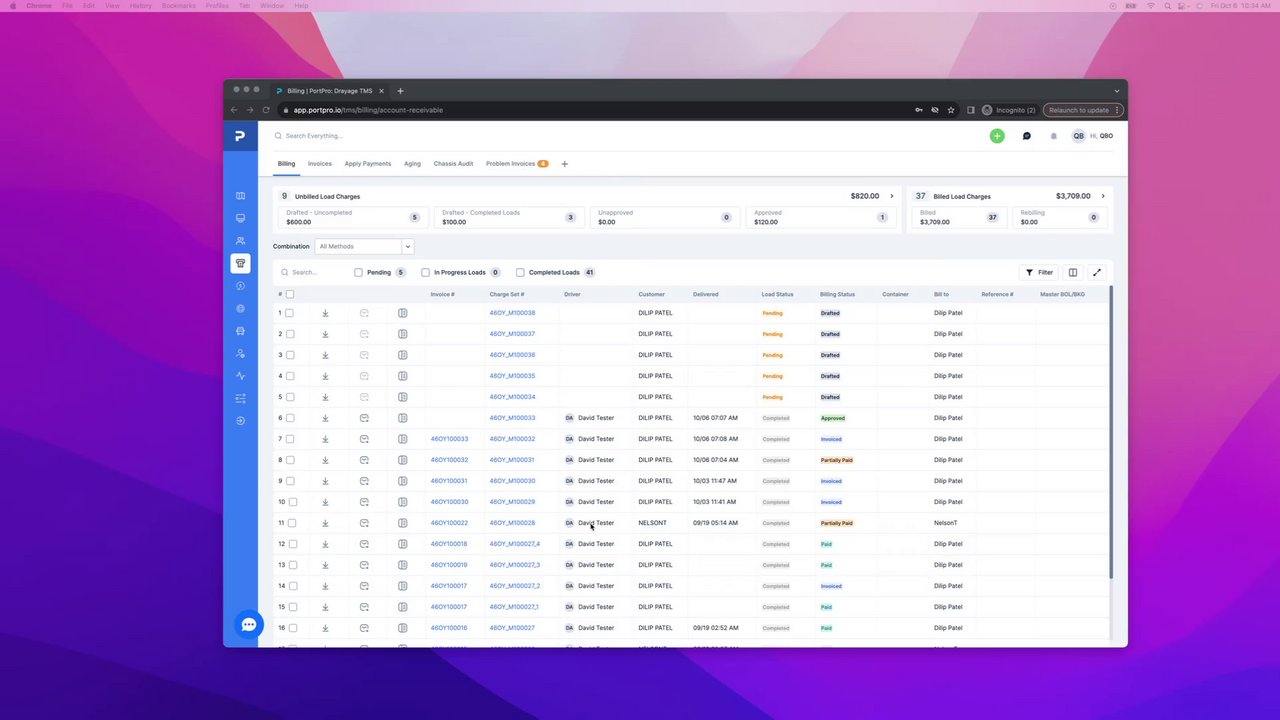
Task: Open Approved $120.00 card
Action: [x=819, y=217]
